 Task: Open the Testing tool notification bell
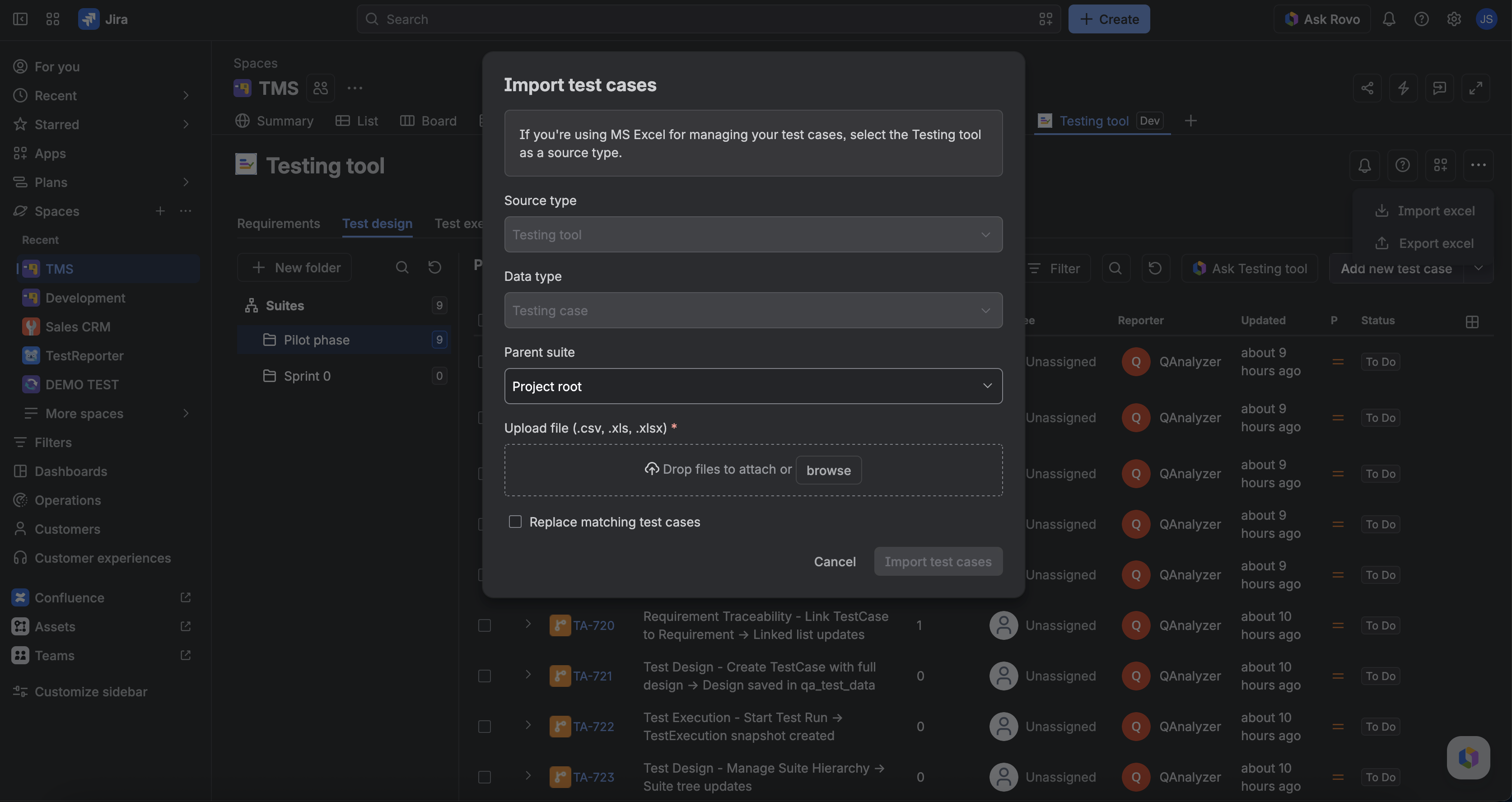point(1364,165)
